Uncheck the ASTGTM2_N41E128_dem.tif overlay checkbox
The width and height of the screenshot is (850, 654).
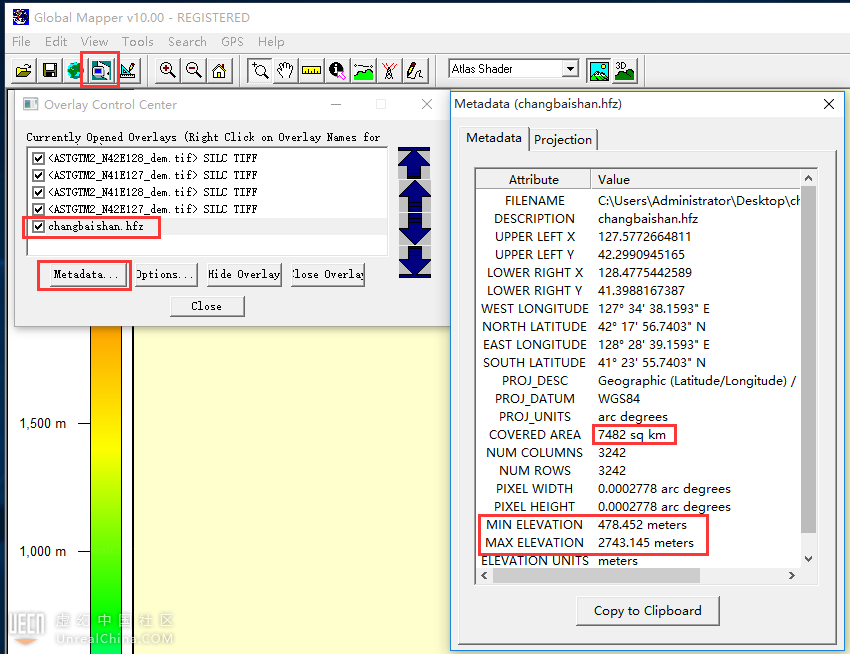tap(38, 192)
